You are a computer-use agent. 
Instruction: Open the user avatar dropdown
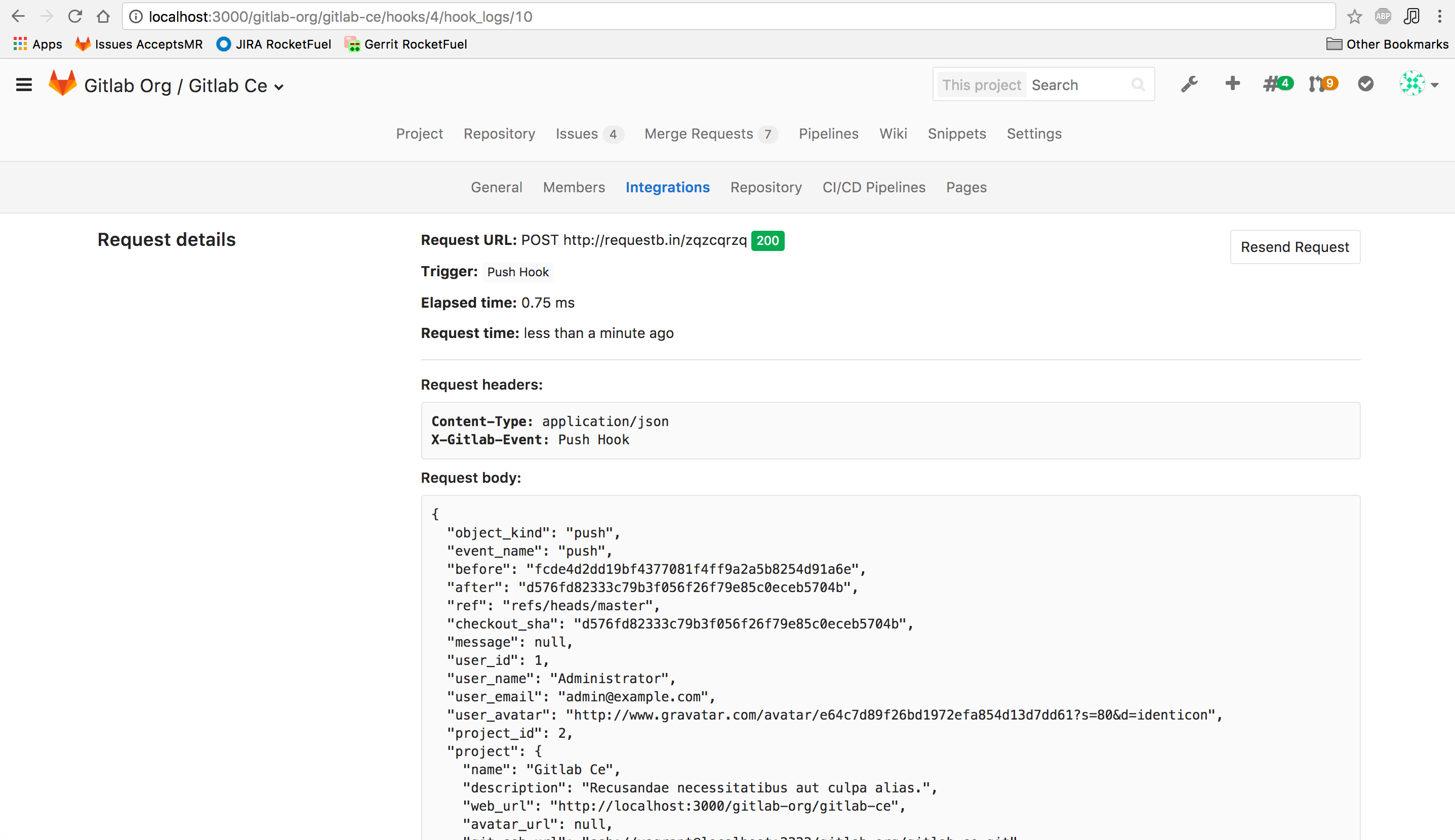(1419, 84)
